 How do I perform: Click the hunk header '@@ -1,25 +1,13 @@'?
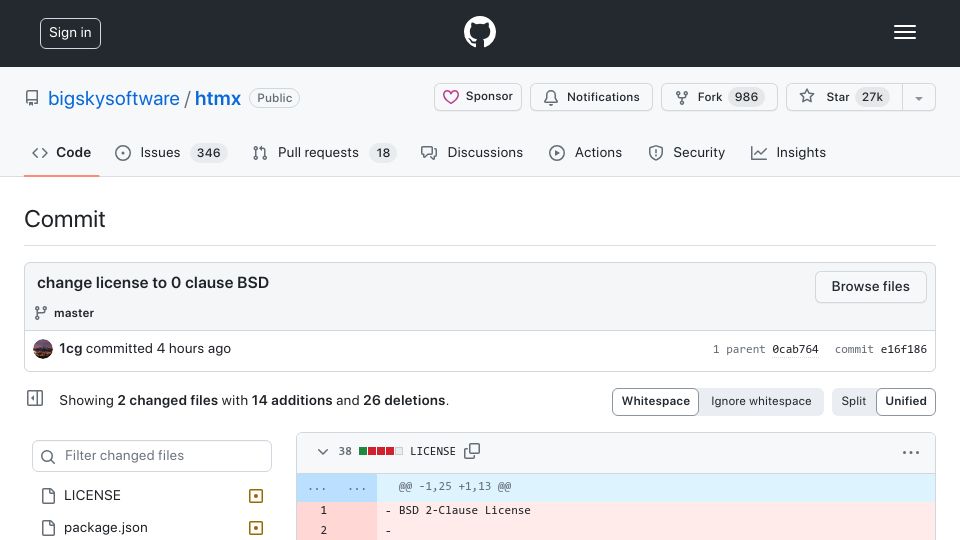455,487
